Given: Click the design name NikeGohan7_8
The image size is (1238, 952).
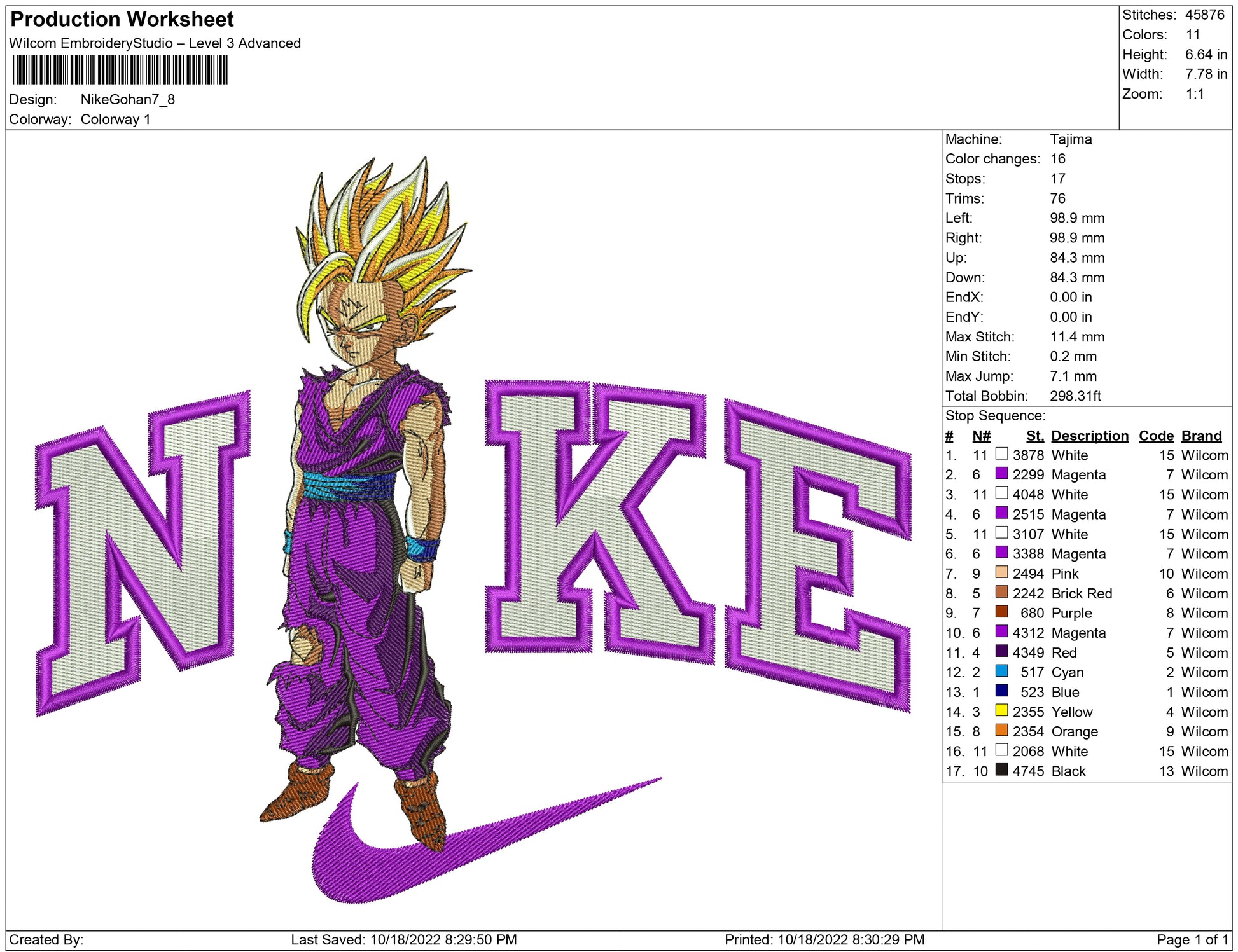Looking at the screenshot, I should (127, 99).
